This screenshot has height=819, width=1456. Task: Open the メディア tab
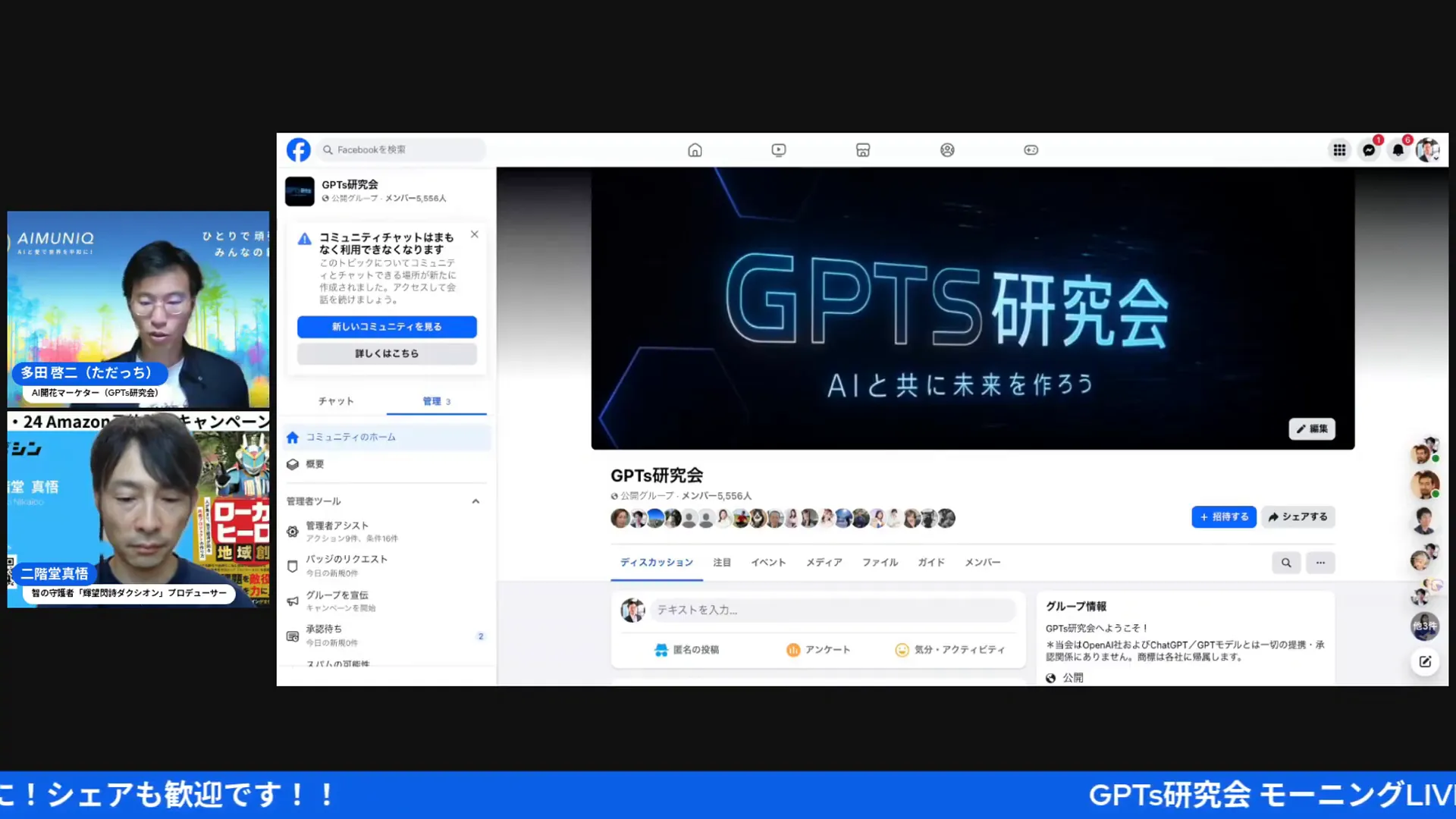[824, 563]
